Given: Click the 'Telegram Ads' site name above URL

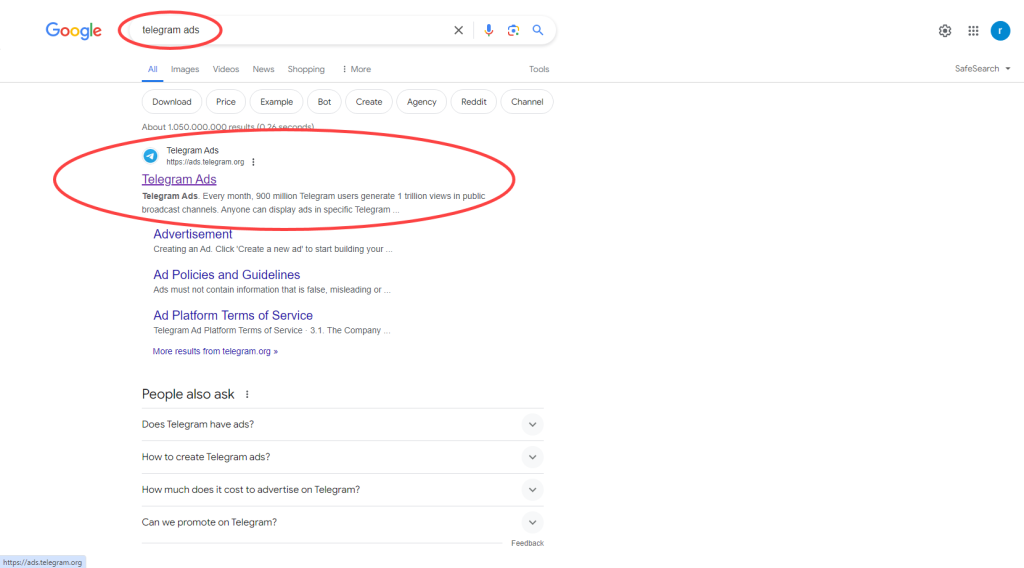Looking at the screenshot, I should pos(193,150).
